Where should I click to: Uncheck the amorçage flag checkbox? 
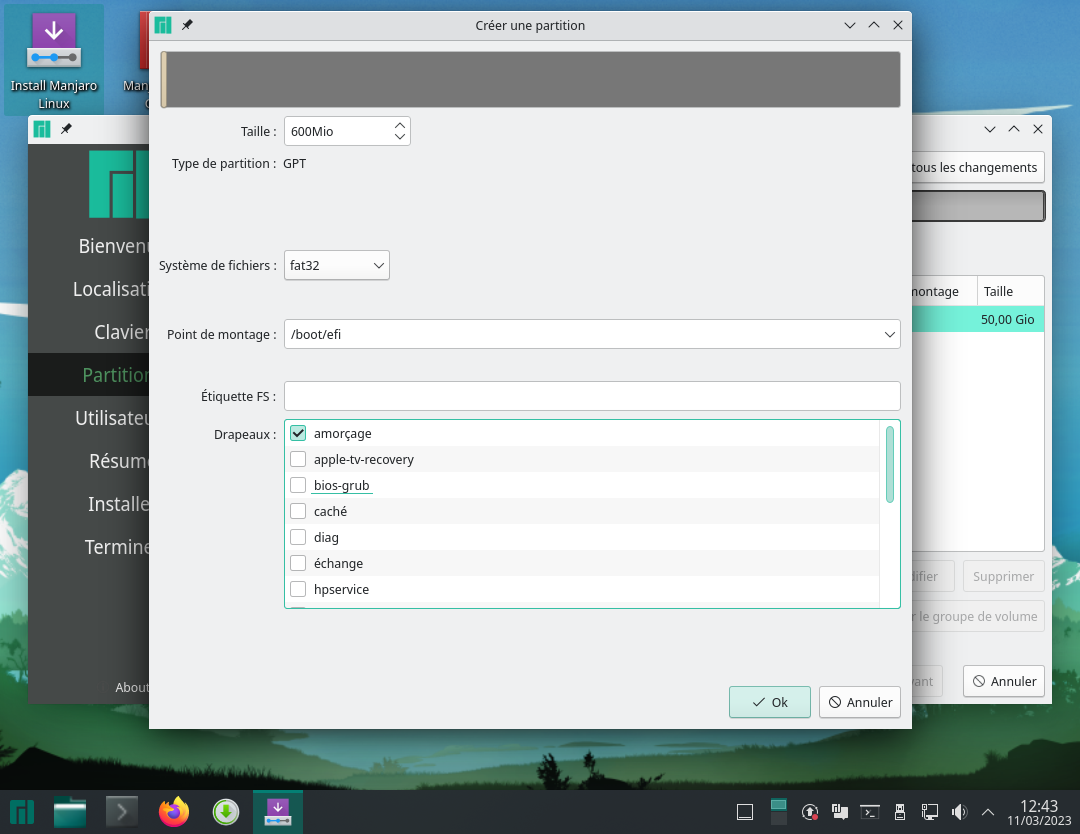click(298, 434)
